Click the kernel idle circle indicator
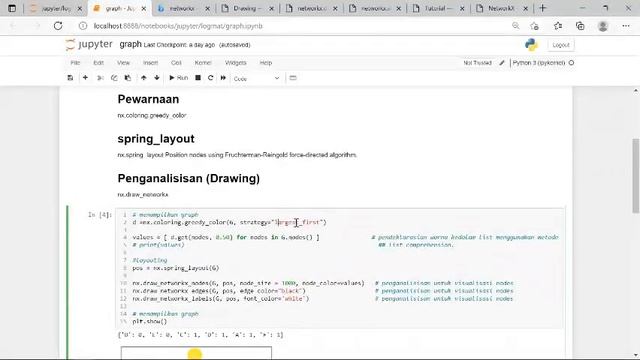Viewport: 640px width, 360px height. (571, 63)
